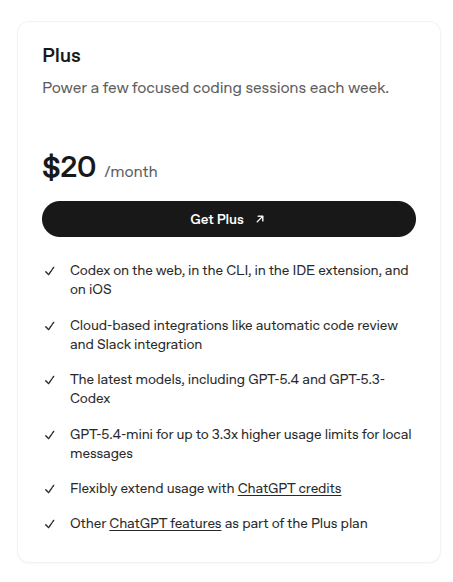Click the automatic code review feature text

[x=327, y=326]
